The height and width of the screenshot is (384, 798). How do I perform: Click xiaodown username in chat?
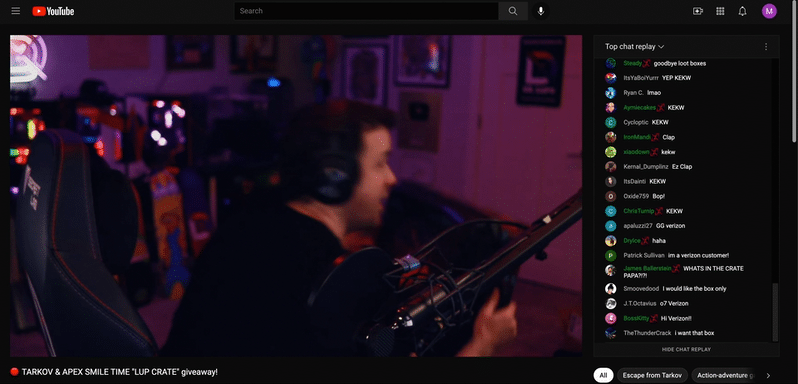[636, 152]
